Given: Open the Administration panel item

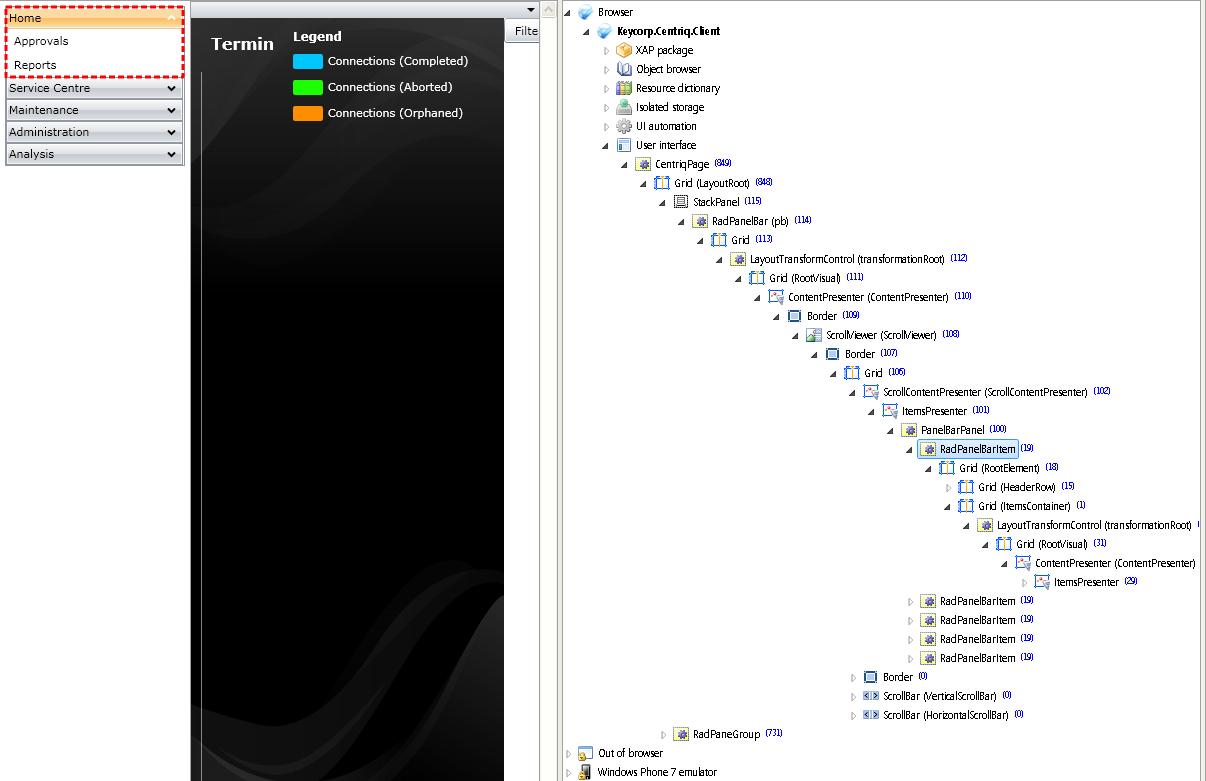Looking at the screenshot, I should click(x=94, y=132).
